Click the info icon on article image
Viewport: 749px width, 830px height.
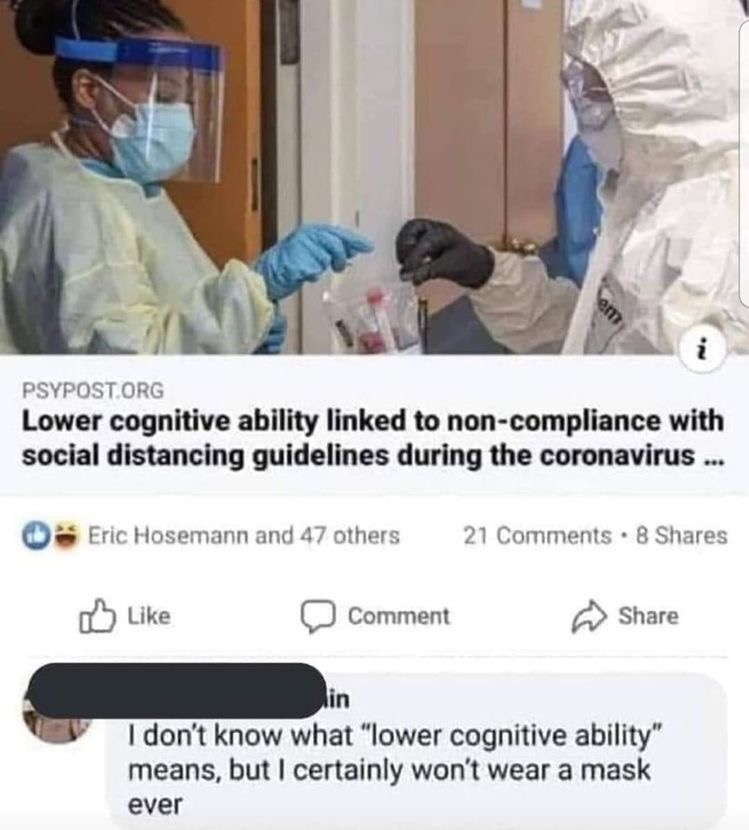click(702, 350)
